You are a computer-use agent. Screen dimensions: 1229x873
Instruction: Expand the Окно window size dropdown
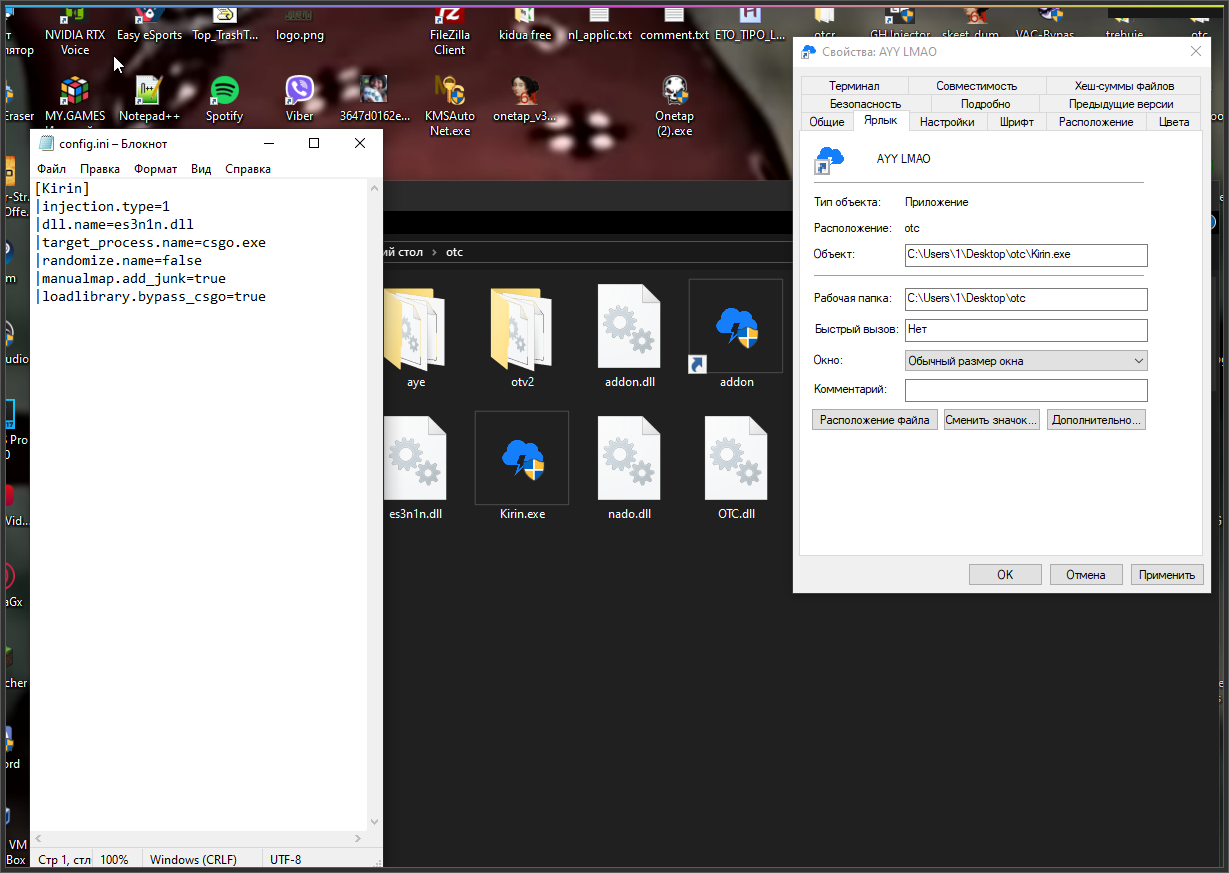pos(1026,361)
